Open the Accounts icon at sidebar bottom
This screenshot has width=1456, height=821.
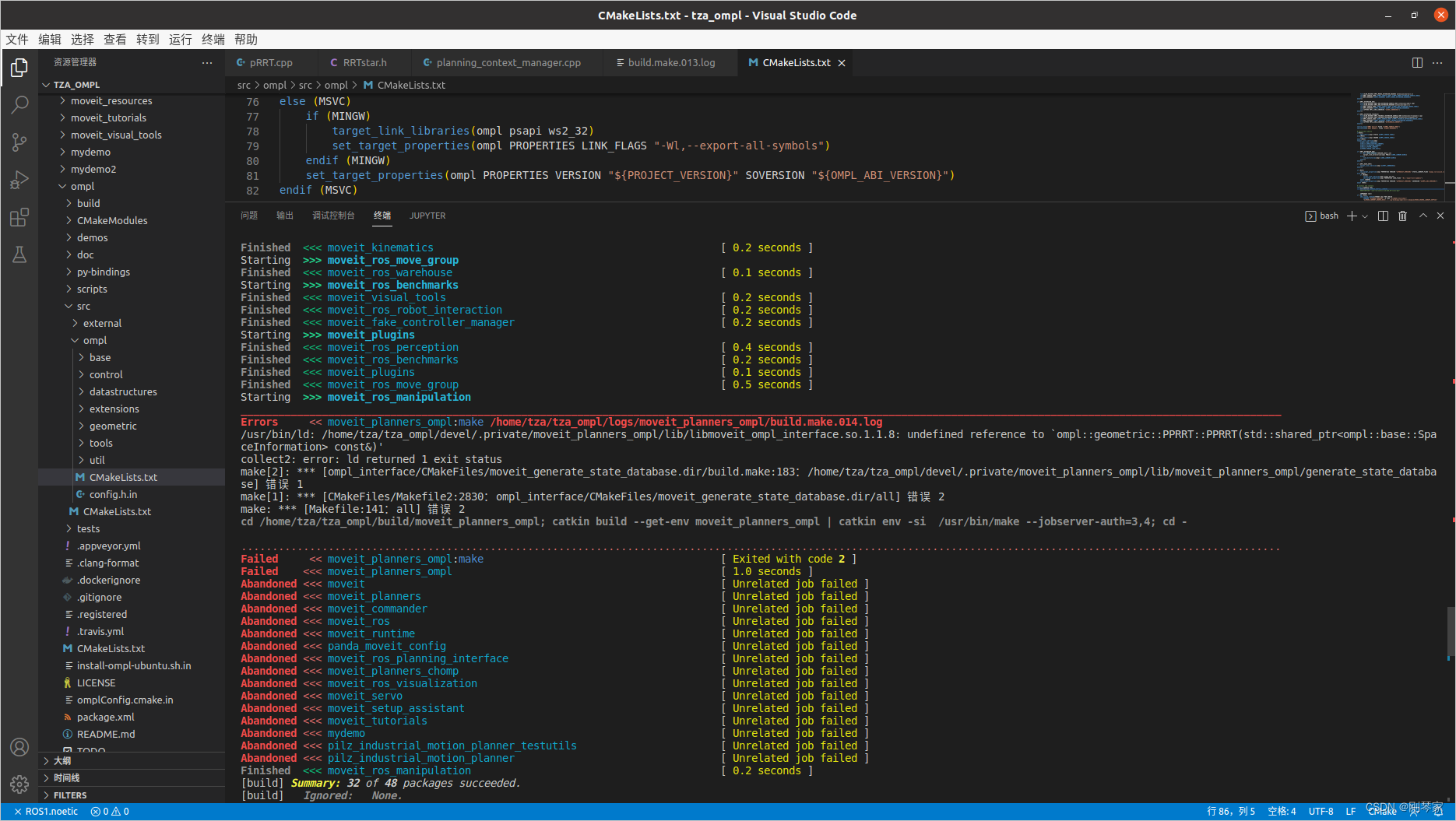[x=19, y=747]
